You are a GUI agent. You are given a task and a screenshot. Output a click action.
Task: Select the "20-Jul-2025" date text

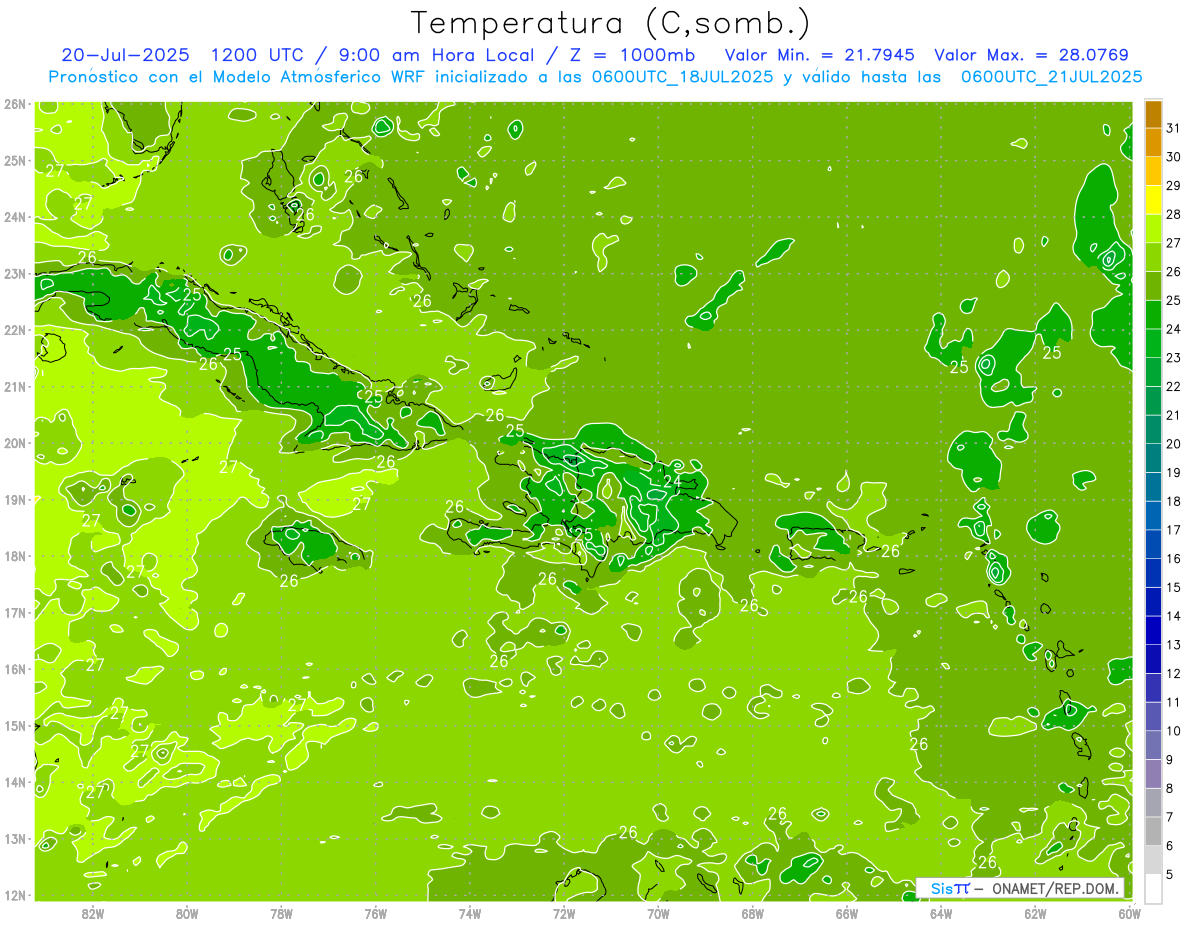(x=126, y=55)
